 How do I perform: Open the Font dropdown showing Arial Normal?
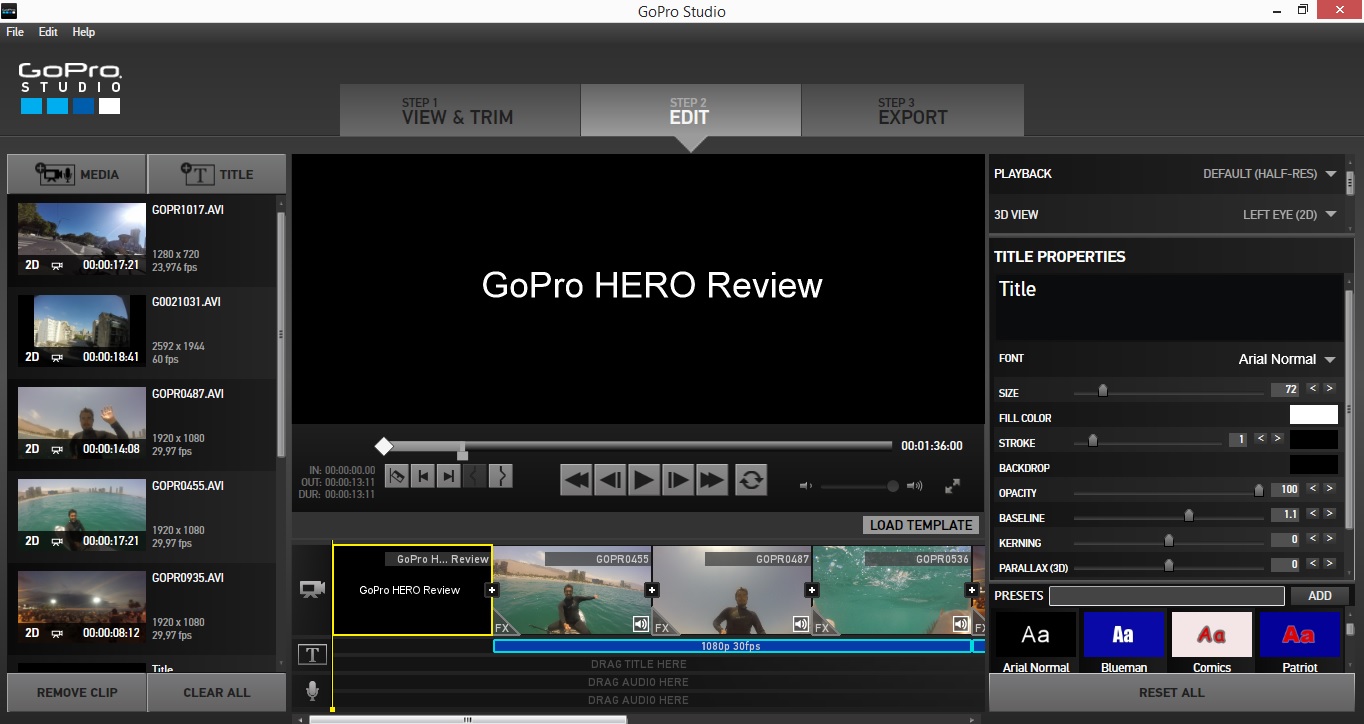tap(1287, 359)
